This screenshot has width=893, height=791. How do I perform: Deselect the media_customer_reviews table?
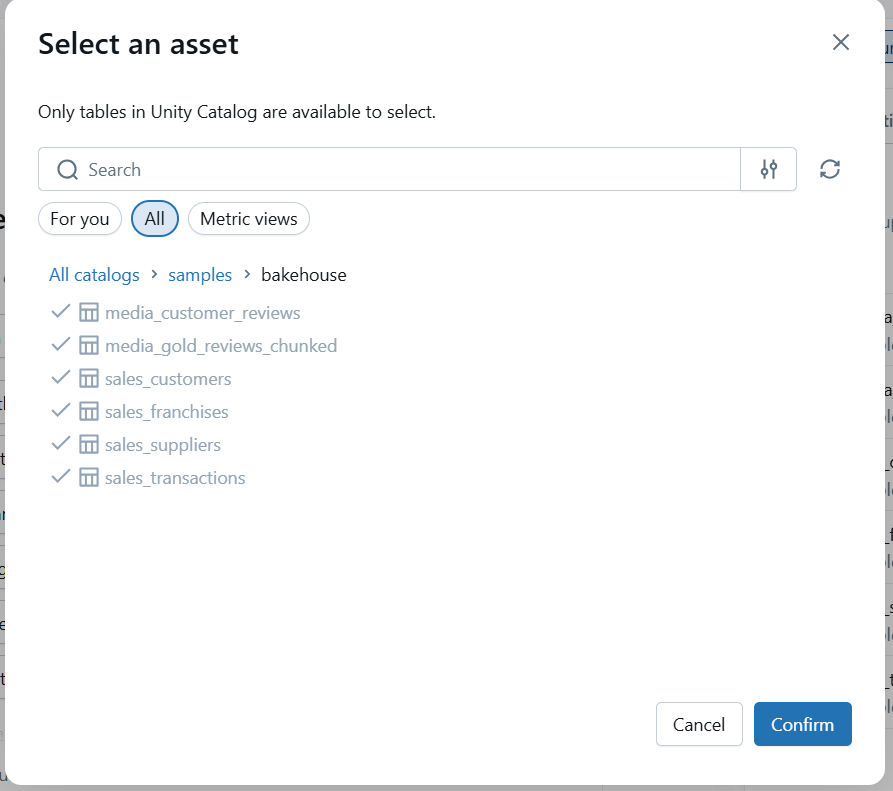[x=61, y=312]
